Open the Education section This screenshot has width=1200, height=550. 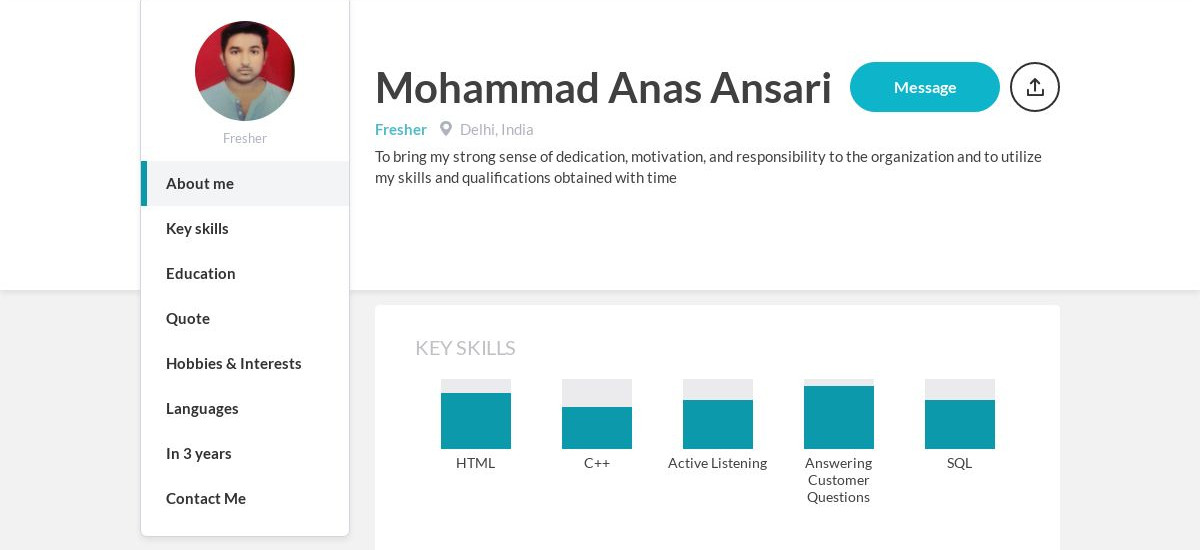point(245,273)
